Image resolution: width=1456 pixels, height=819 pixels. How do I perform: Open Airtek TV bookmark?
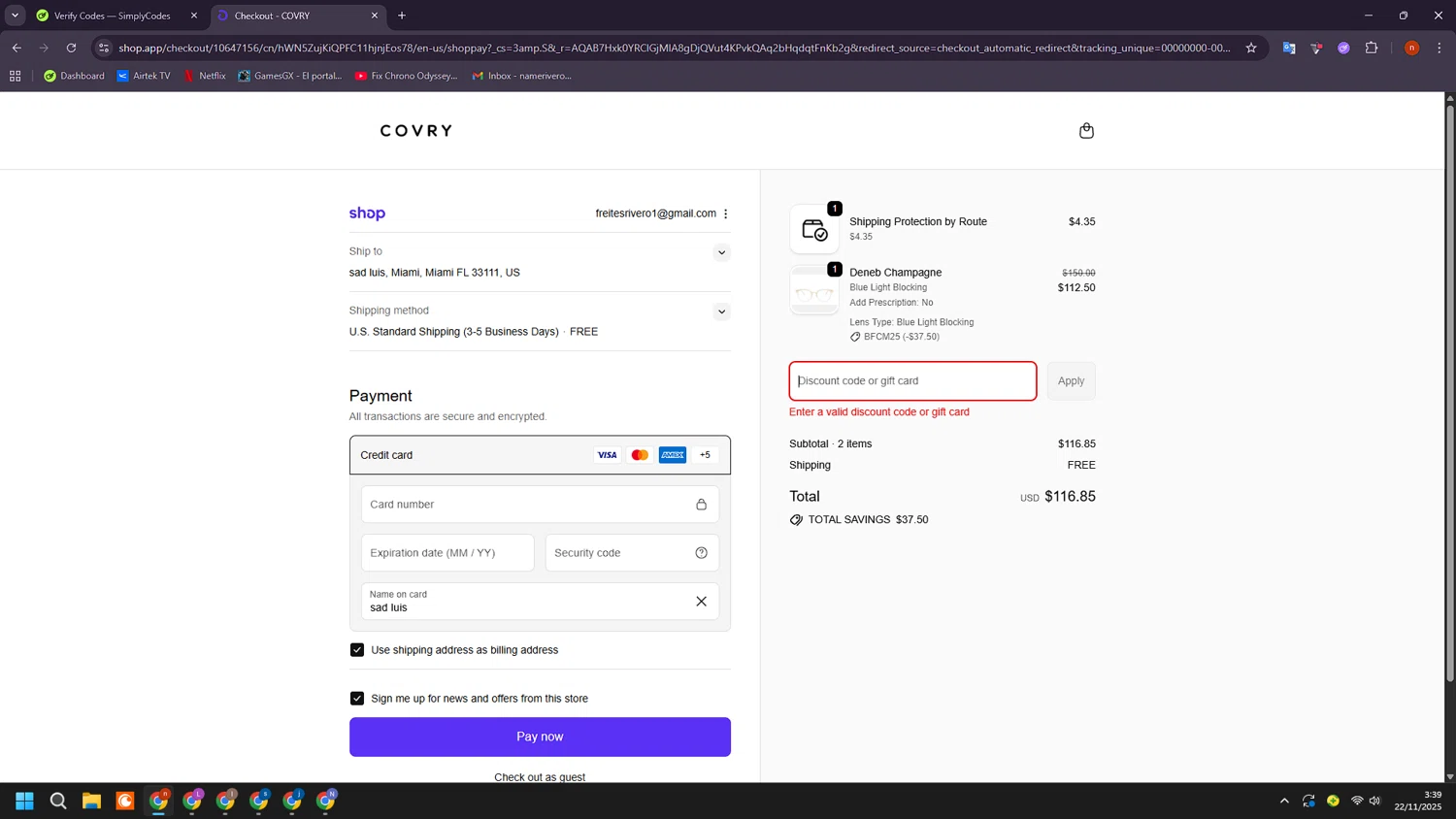coord(143,76)
